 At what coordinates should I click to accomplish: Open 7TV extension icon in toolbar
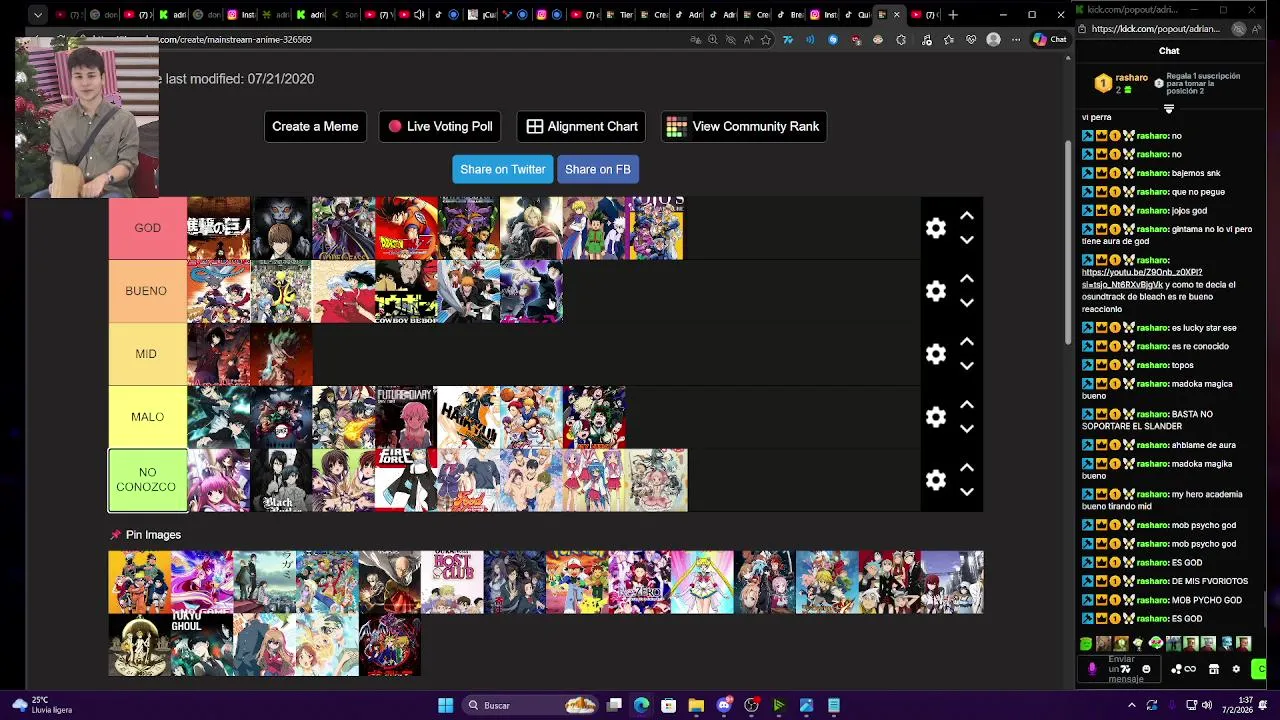[788, 40]
